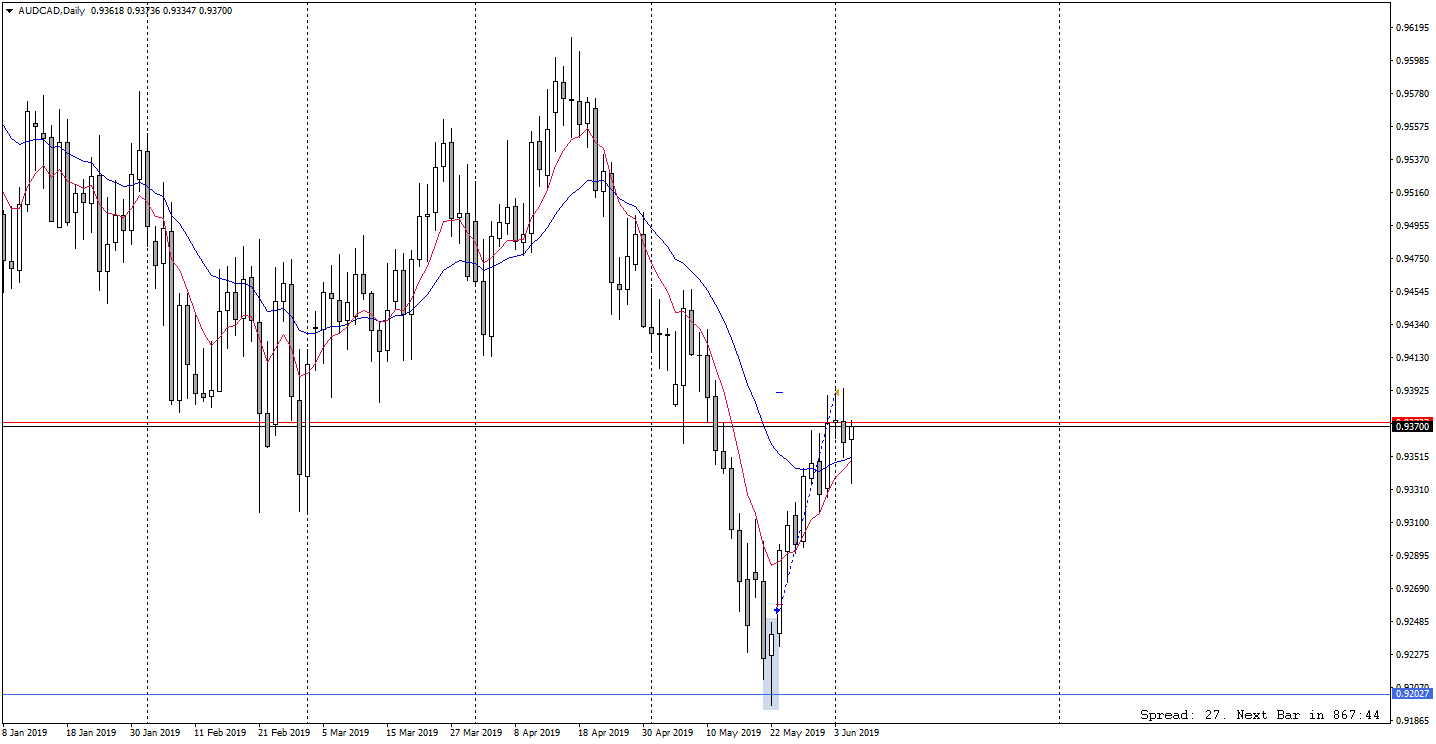1436x744 pixels.
Task: Click the 0.94750 price axis label
Action: click(1412, 258)
